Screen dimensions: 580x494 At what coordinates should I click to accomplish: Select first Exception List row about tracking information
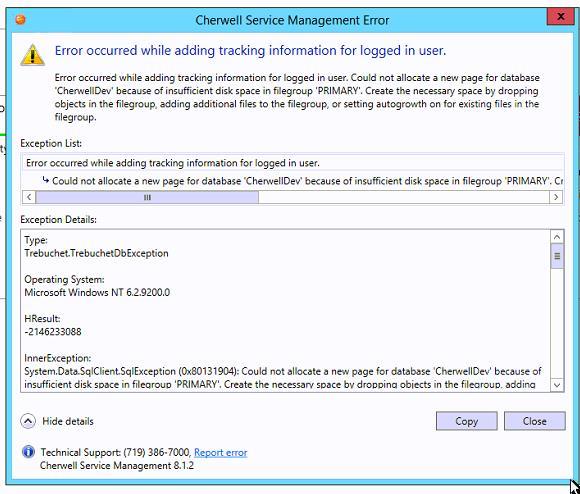pyautogui.click(x=293, y=163)
